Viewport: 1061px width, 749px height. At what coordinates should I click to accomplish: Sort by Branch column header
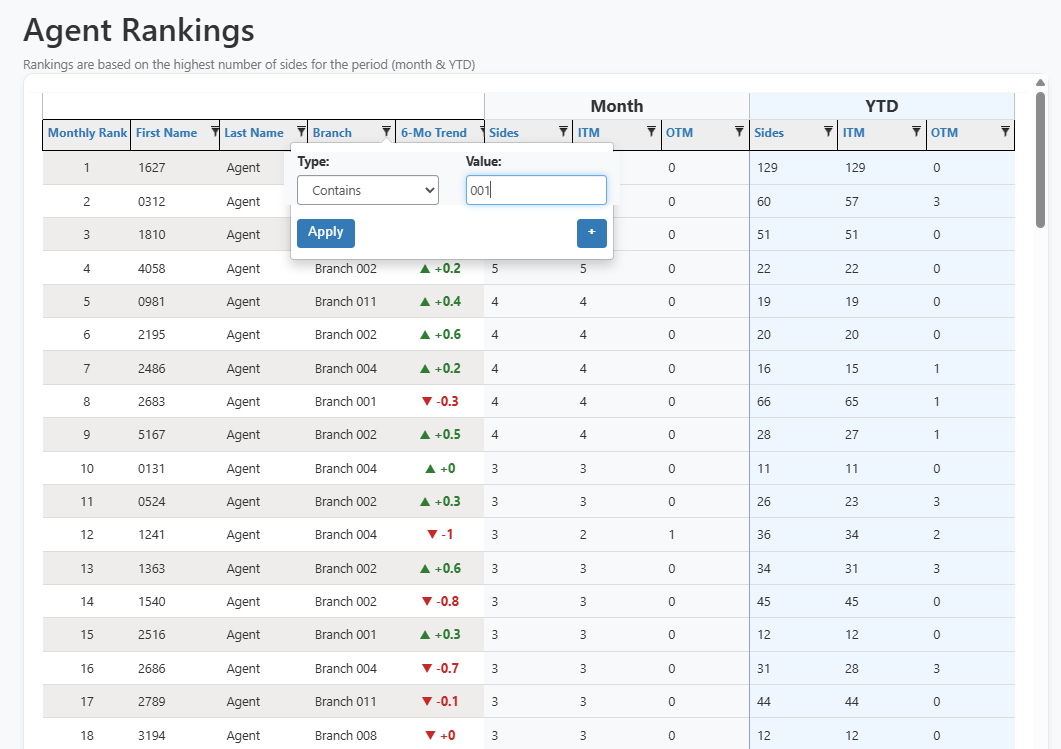[332, 133]
